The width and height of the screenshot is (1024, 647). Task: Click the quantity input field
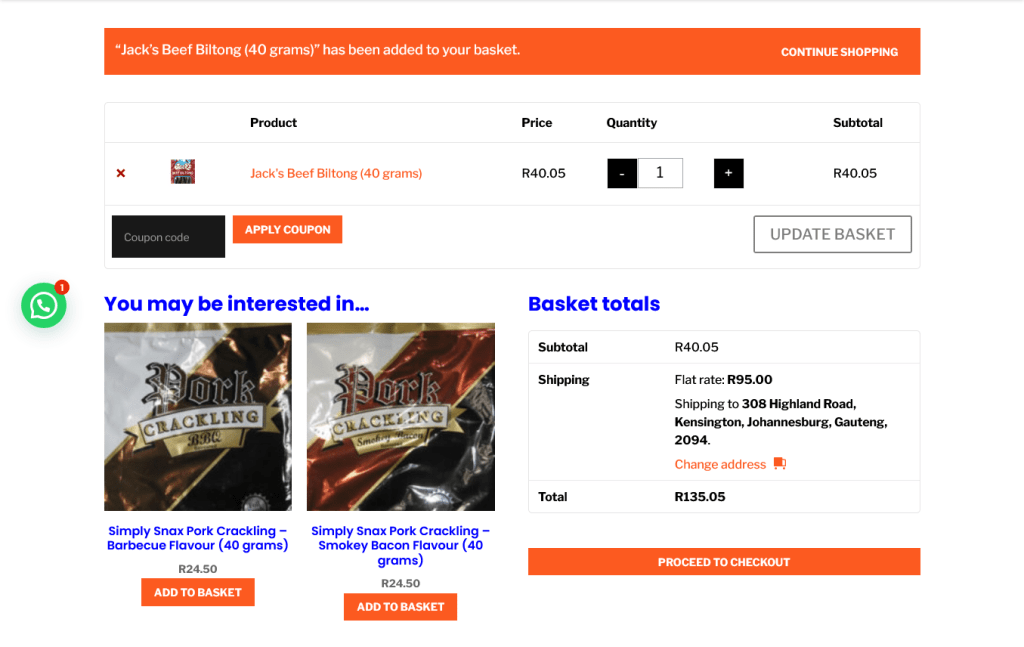[660, 173]
